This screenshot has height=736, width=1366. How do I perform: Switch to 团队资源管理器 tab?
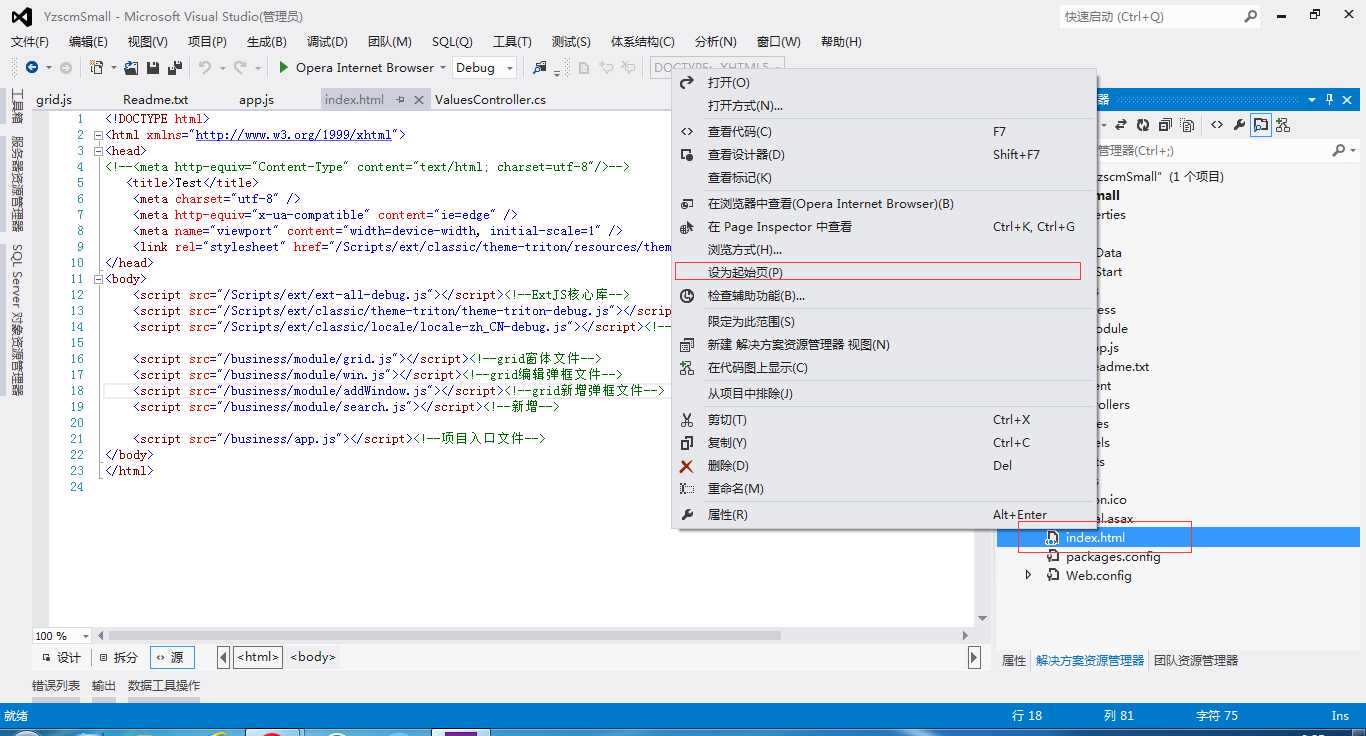(1196, 660)
